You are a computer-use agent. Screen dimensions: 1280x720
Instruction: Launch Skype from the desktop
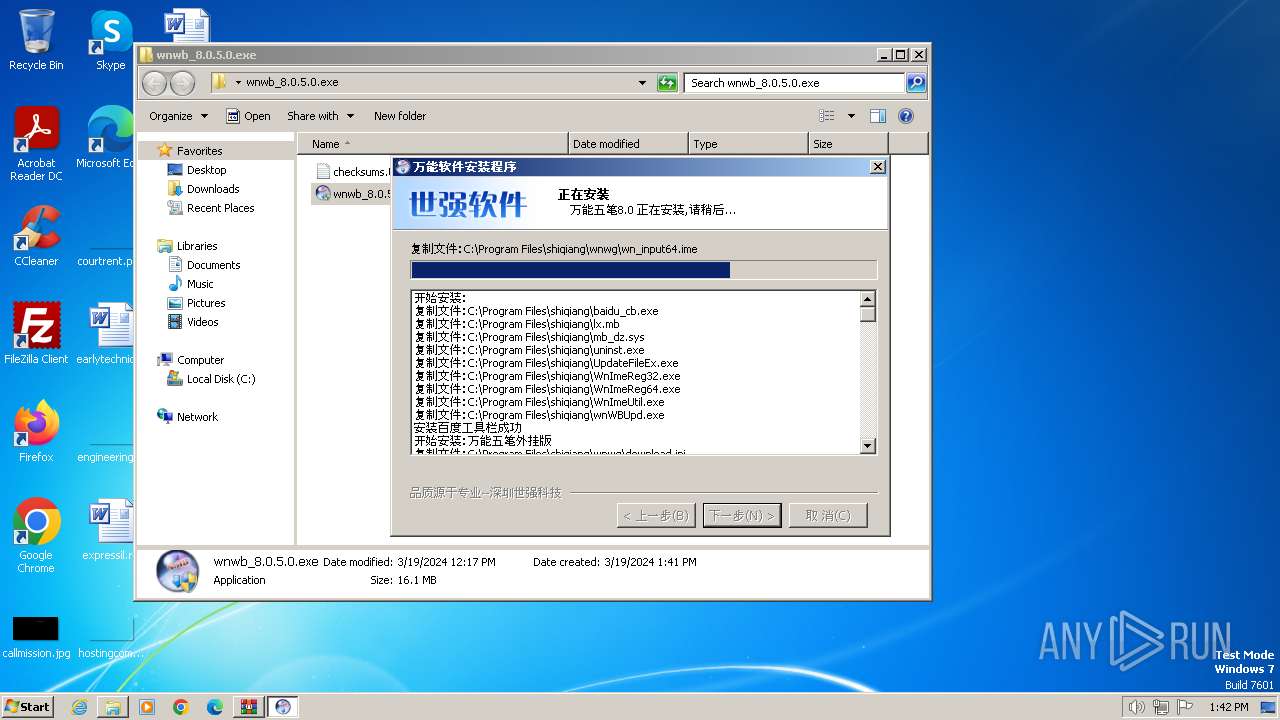tap(110, 40)
